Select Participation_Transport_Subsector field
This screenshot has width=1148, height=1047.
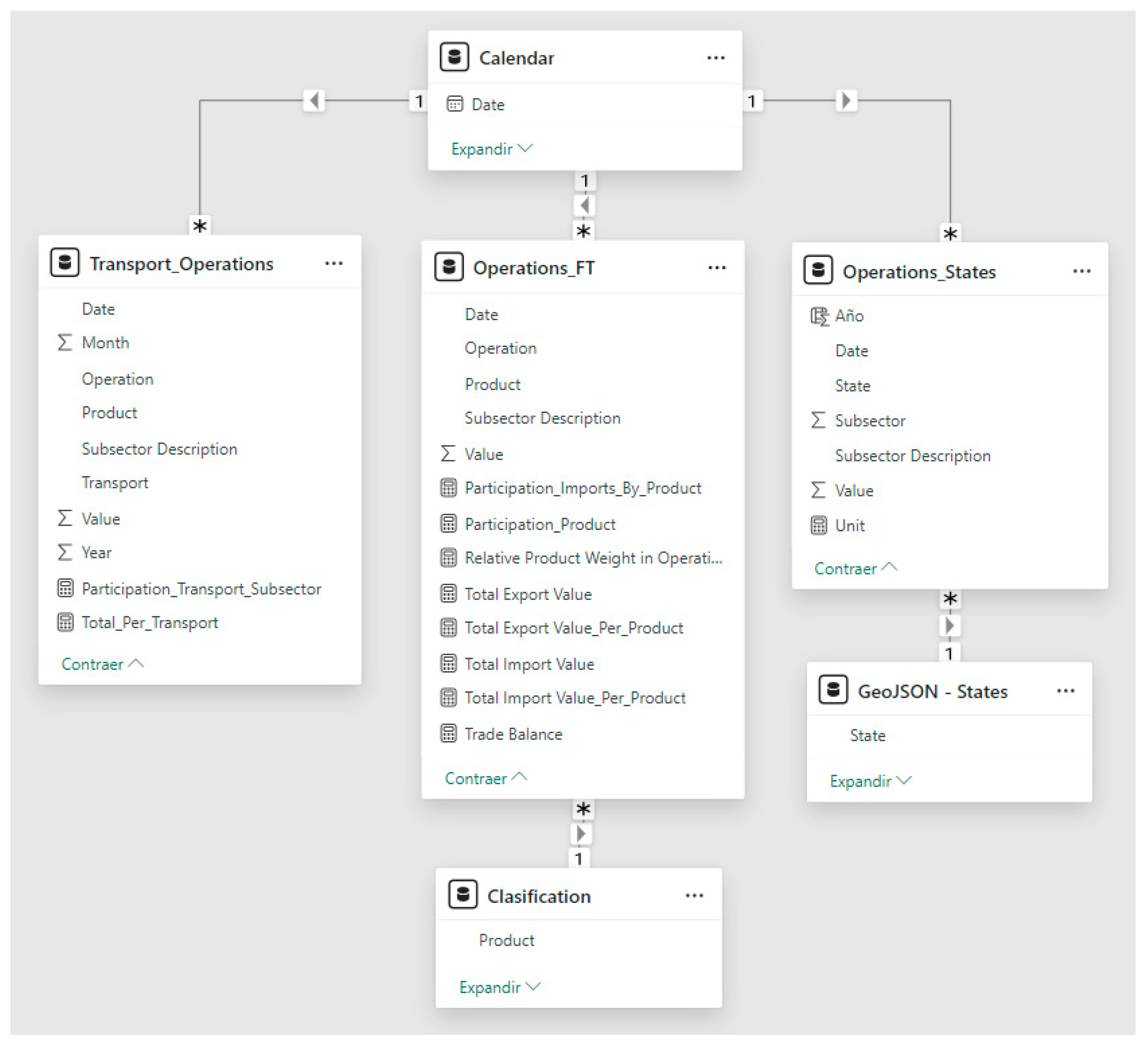pyautogui.click(x=201, y=588)
